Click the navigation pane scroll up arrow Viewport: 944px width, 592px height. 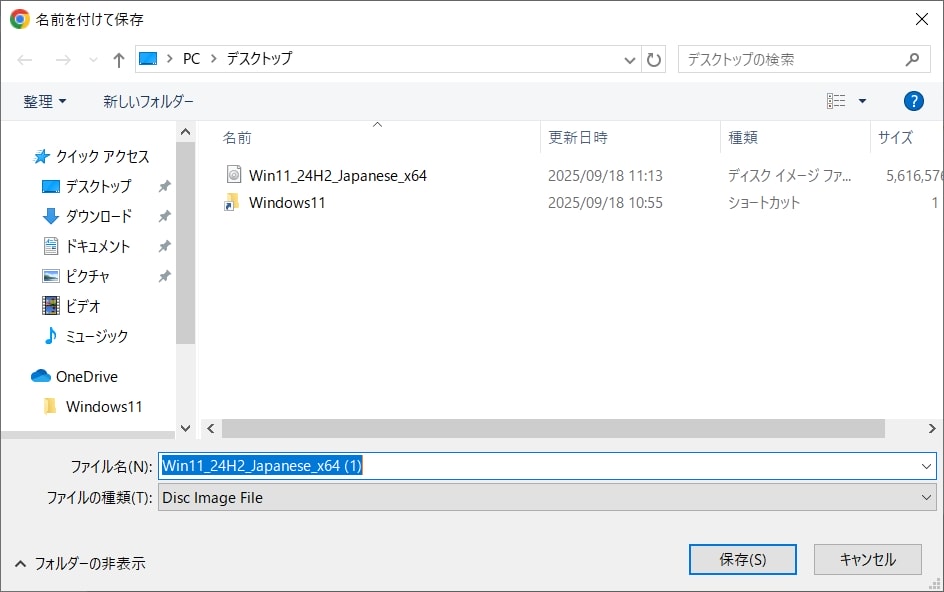[x=185, y=132]
